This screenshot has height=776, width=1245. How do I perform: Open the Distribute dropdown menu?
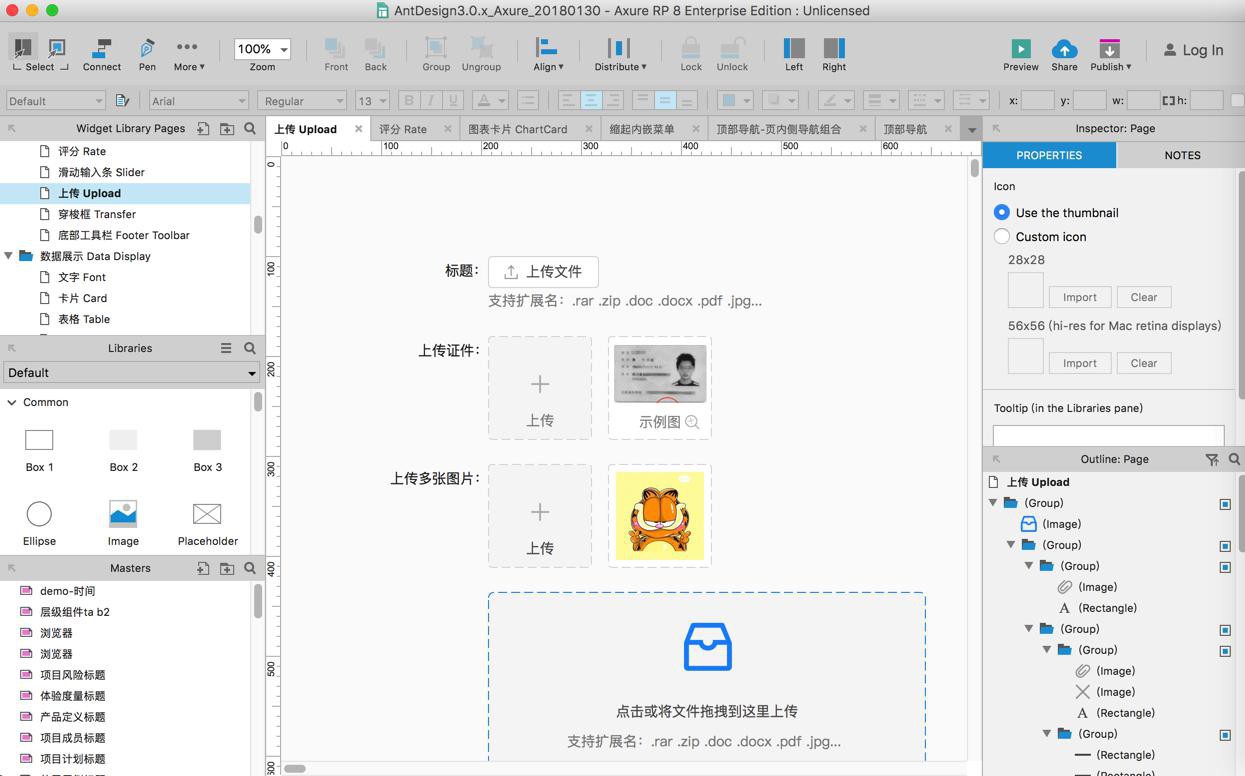pyautogui.click(x=620, y=54)
